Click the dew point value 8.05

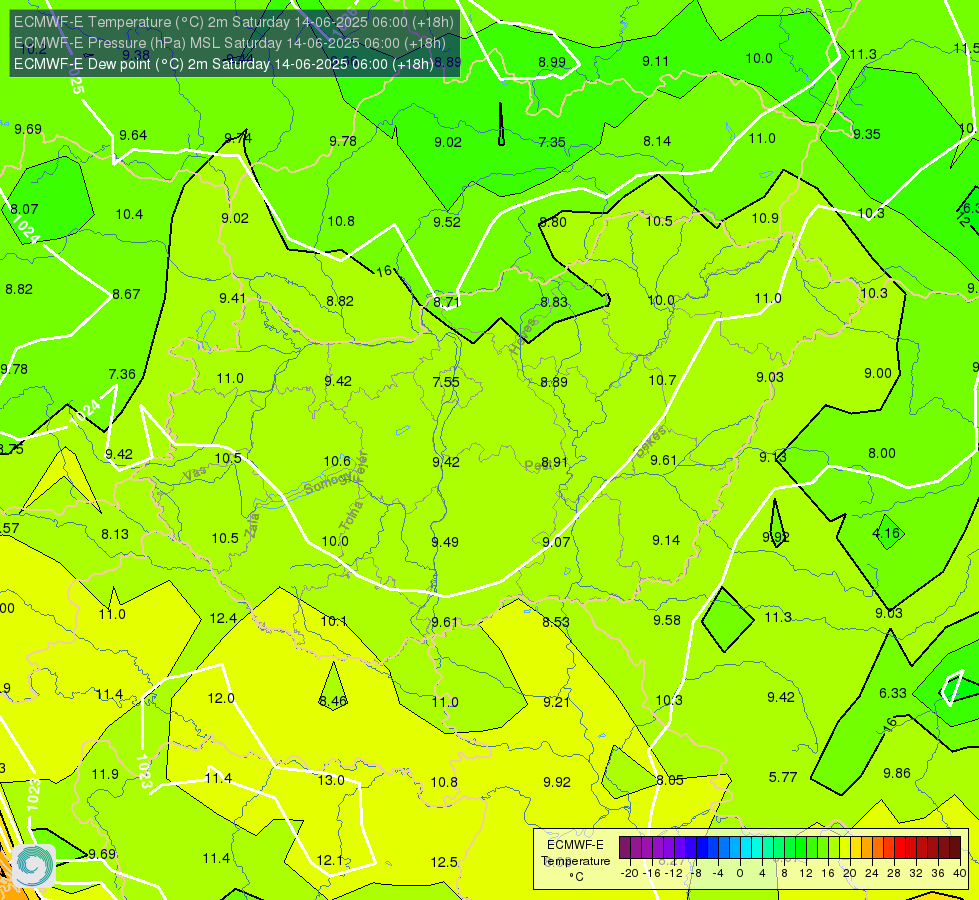tap(670, 780)
